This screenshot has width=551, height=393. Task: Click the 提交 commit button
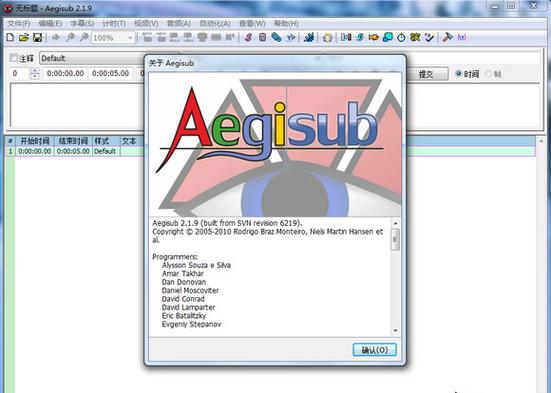click(x=427, y=74)
